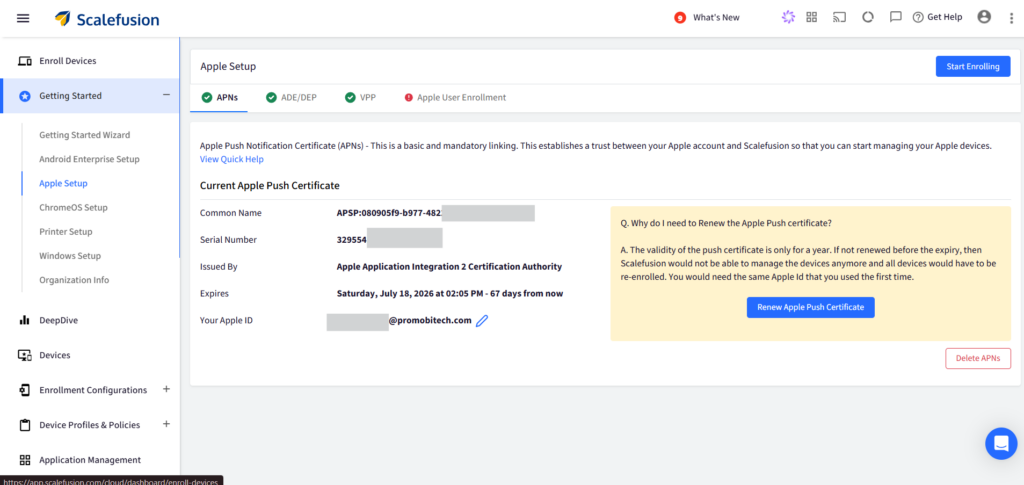Screen dimensions: 1024x485
Task: Open the hamburger navigation menu
Action: click(23, 18)
